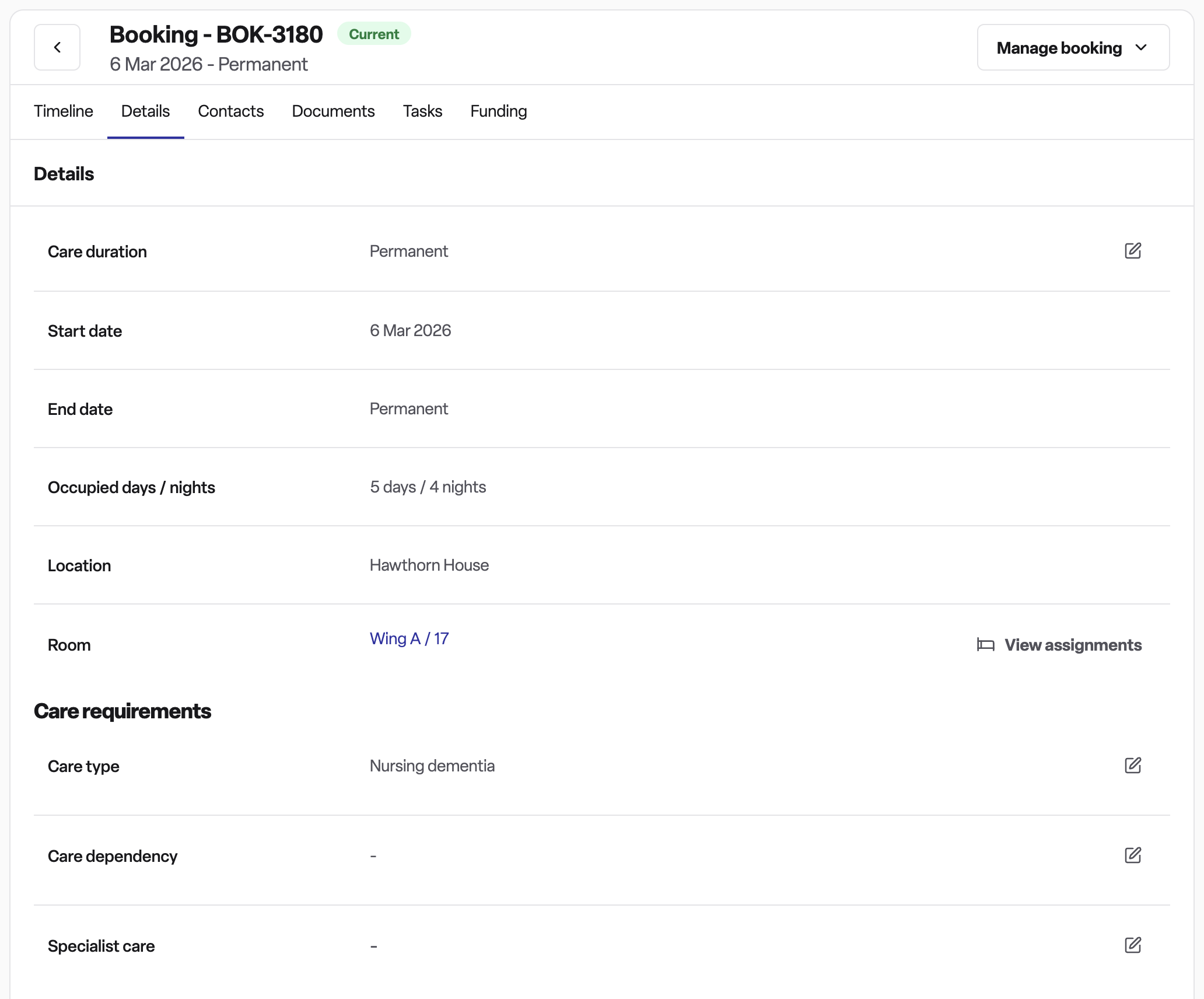
Task: Go to the Documents tab
Action: (x=333, y=111)
